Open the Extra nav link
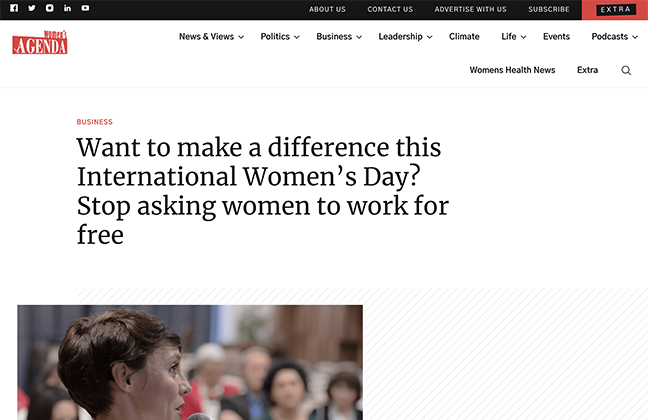 (x=587, y=70)
